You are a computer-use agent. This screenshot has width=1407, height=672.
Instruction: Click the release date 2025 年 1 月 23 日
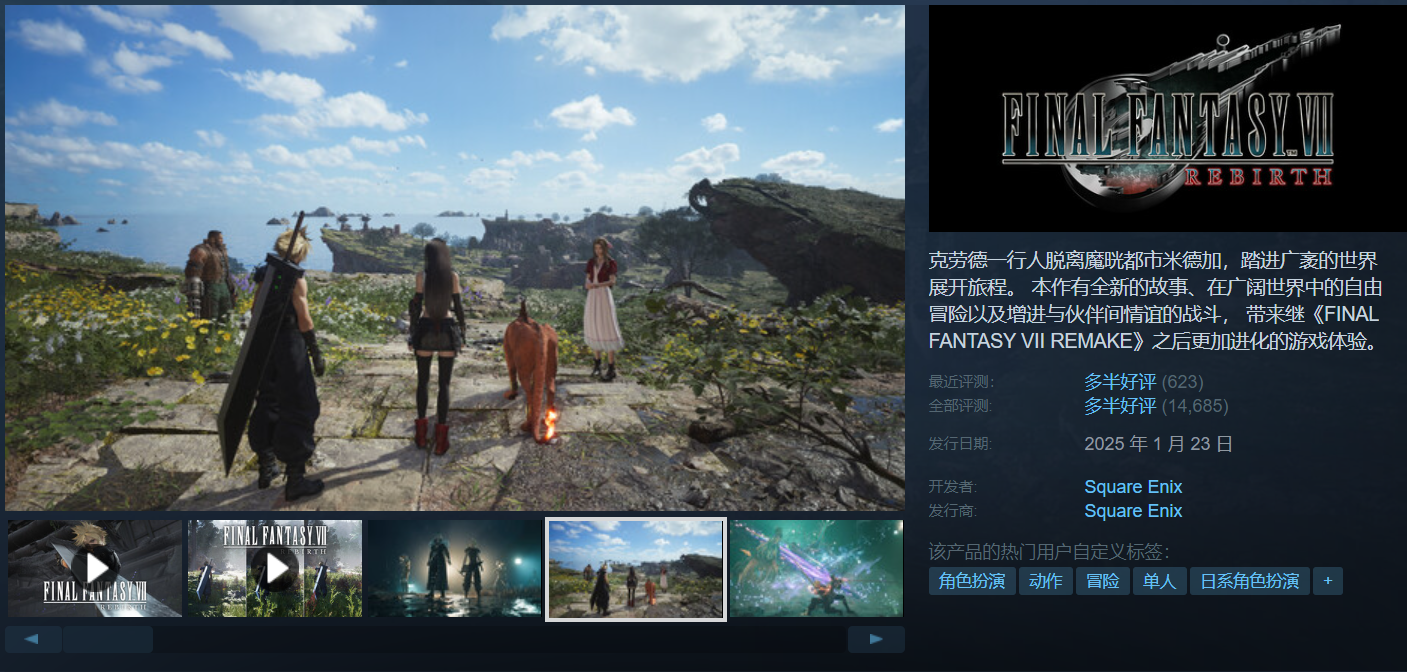click(x=1159, y=444)
